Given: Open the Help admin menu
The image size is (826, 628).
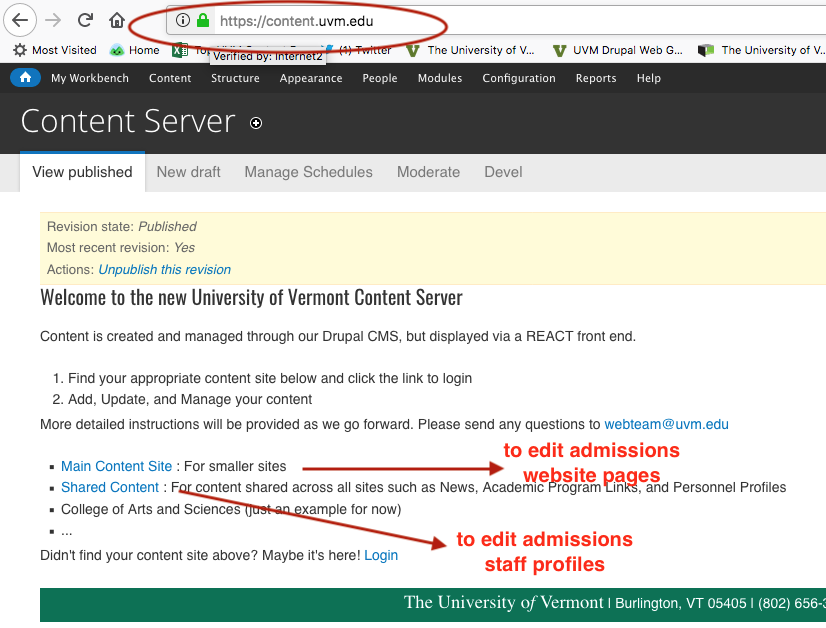Looking at the screenshot, I should tap(648, 78).
